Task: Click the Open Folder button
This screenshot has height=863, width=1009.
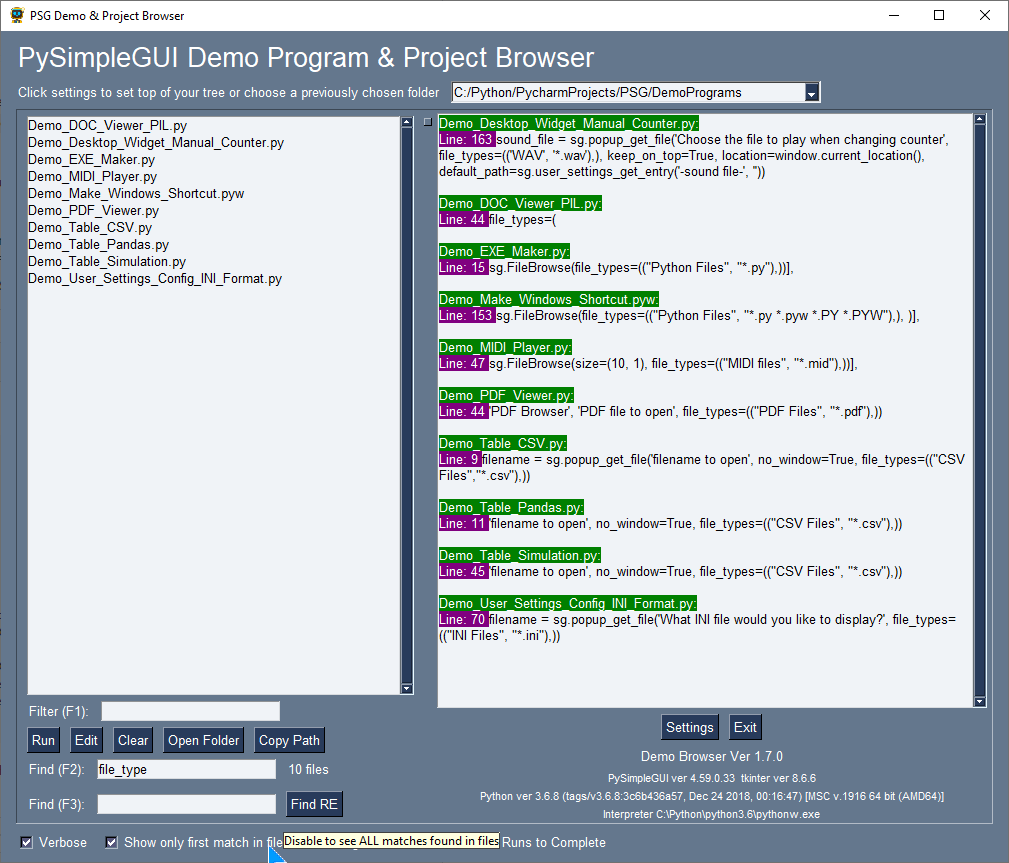Action: 203,740
